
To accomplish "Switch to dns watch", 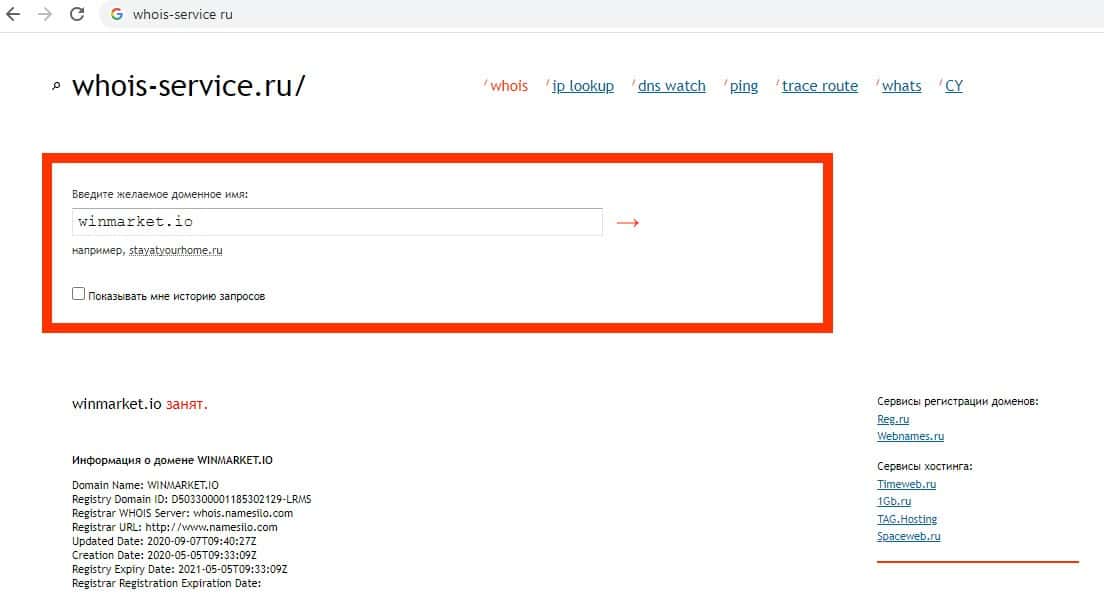I will click(x=672, y=86).
